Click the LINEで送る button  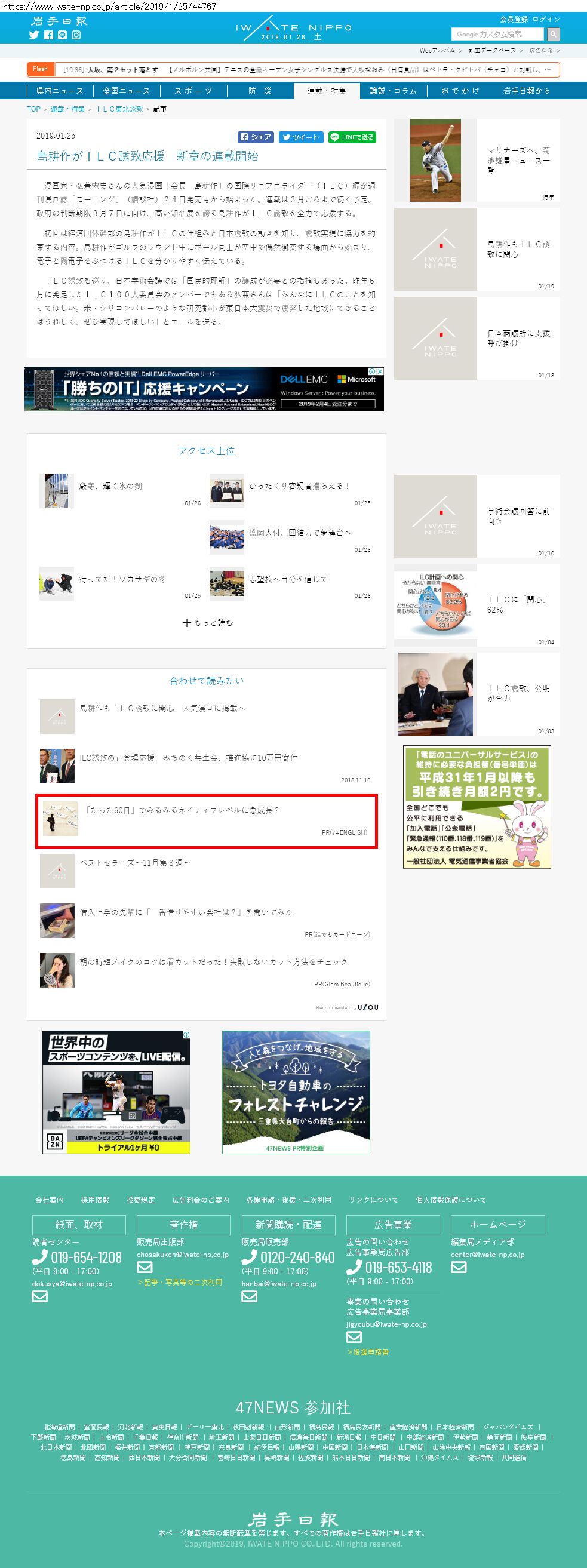[x=352, y=137]
